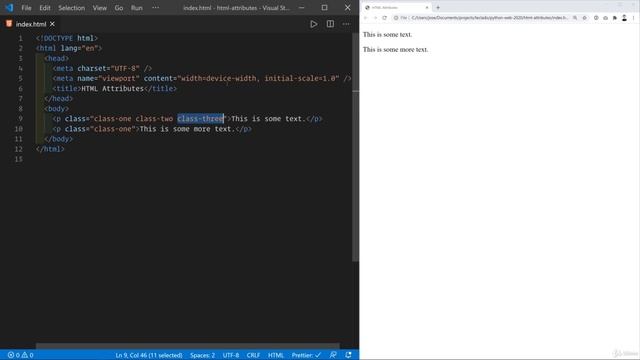Click the viewport meta tag line
Viewport: 640px width, 360px height.
point(202,78)
